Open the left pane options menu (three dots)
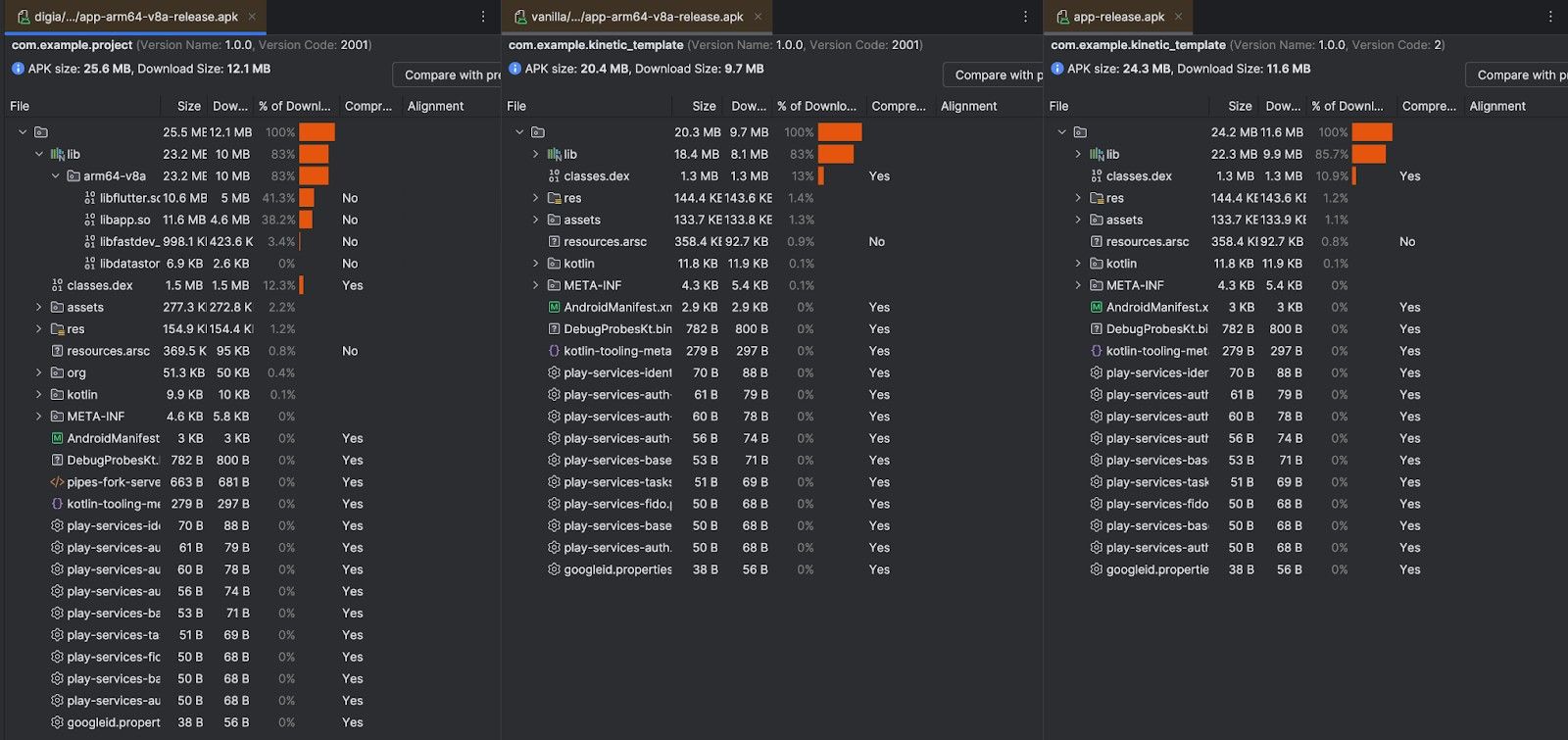1568x740 pixels. point(483,17)
